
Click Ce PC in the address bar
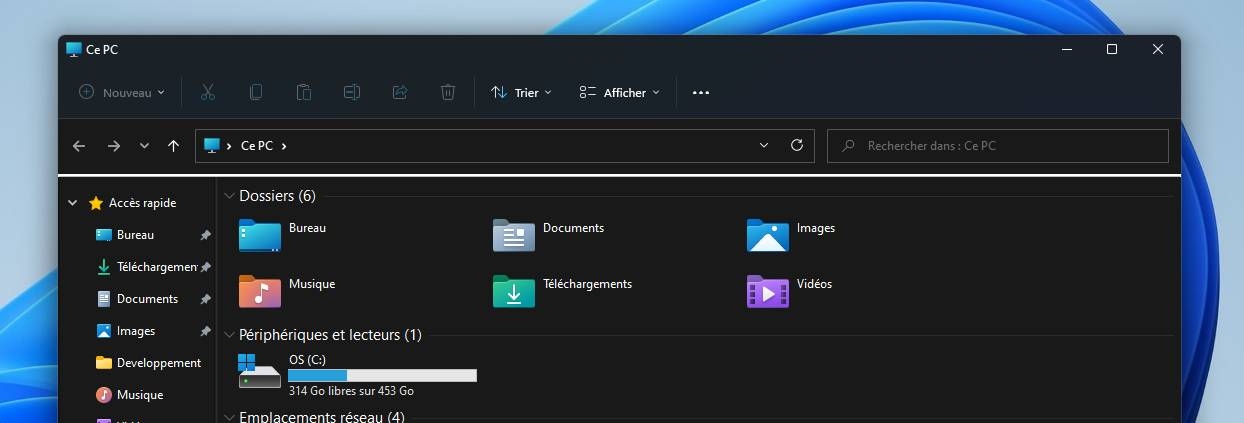[x=257, y=146]
